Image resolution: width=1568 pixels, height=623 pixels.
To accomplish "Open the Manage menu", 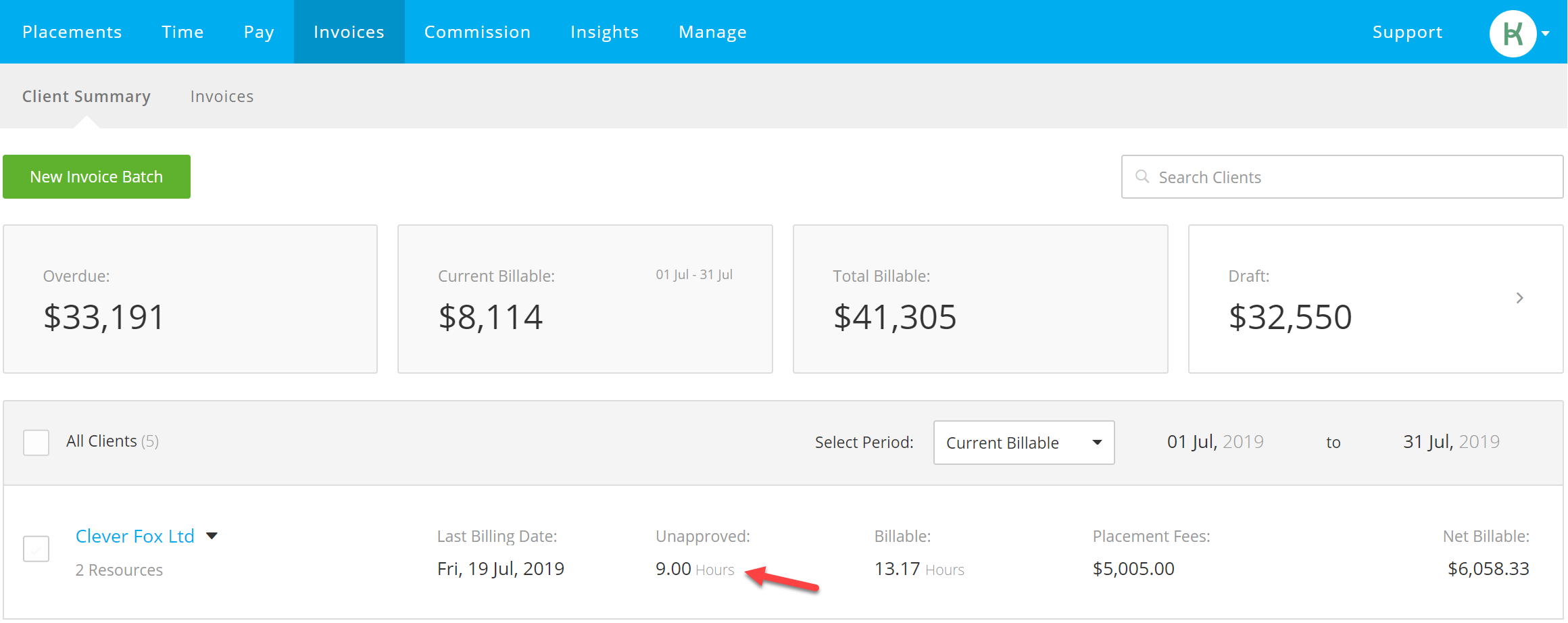I will pyautogui.click(x=712, y=32).
